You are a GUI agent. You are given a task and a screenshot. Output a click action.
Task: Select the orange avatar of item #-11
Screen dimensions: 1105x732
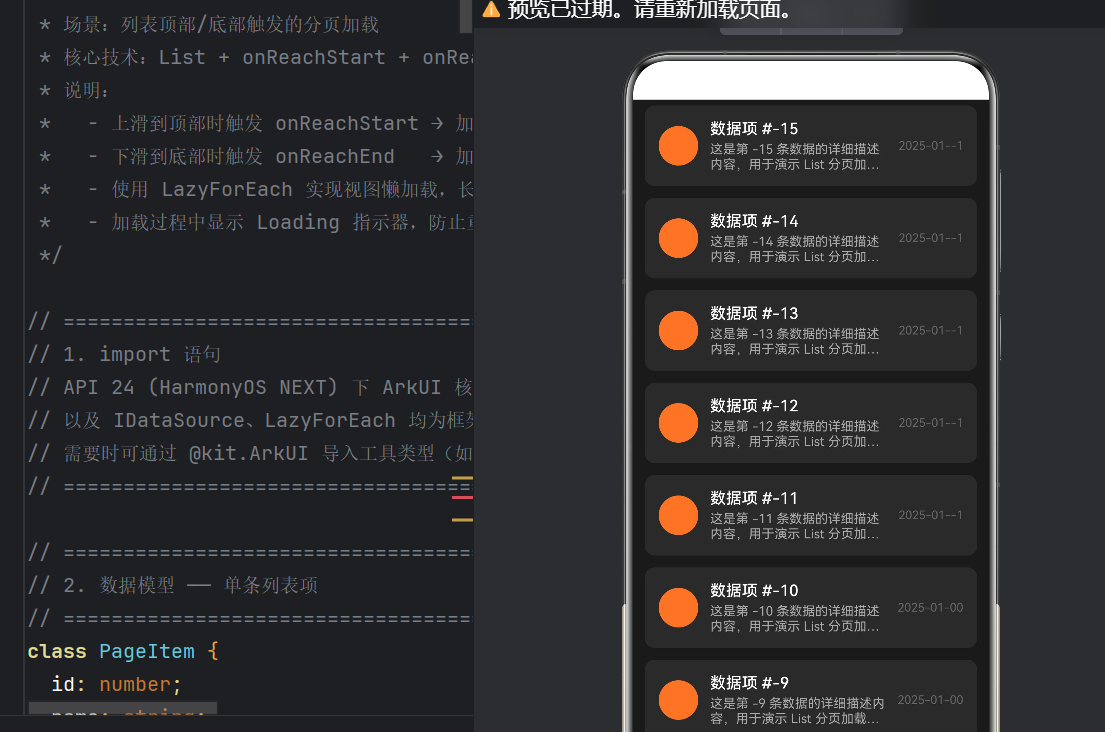pos(678,515)
